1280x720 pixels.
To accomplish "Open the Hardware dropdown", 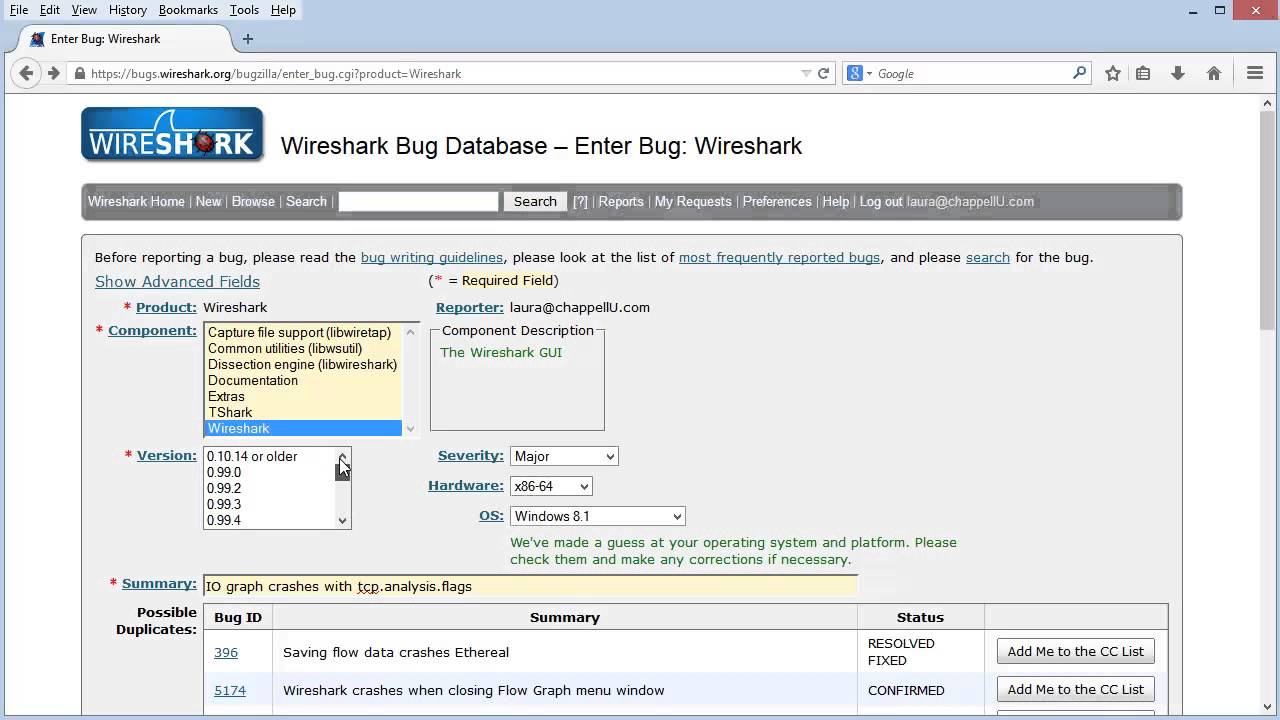I will point(551,486).
